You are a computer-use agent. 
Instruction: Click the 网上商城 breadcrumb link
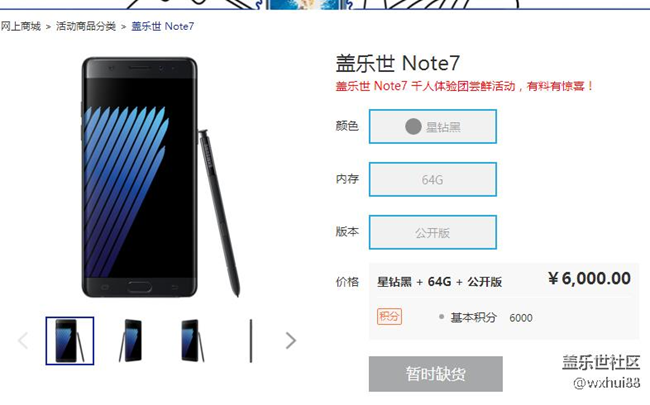click(21, 27)
